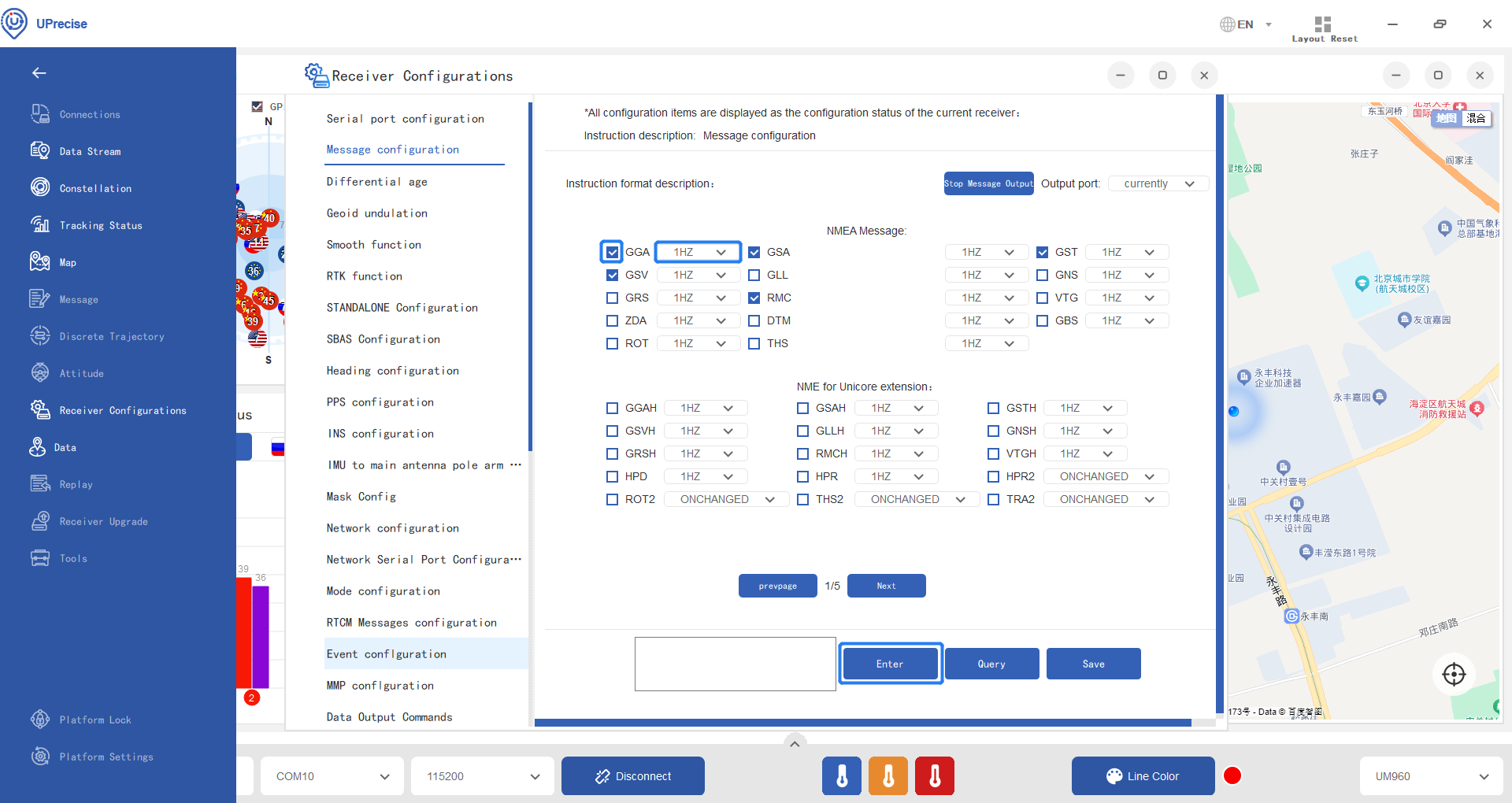1512x803 pixels.
Task: Uncheck the GGA message checkbox
Action: [x=612, y=252]
